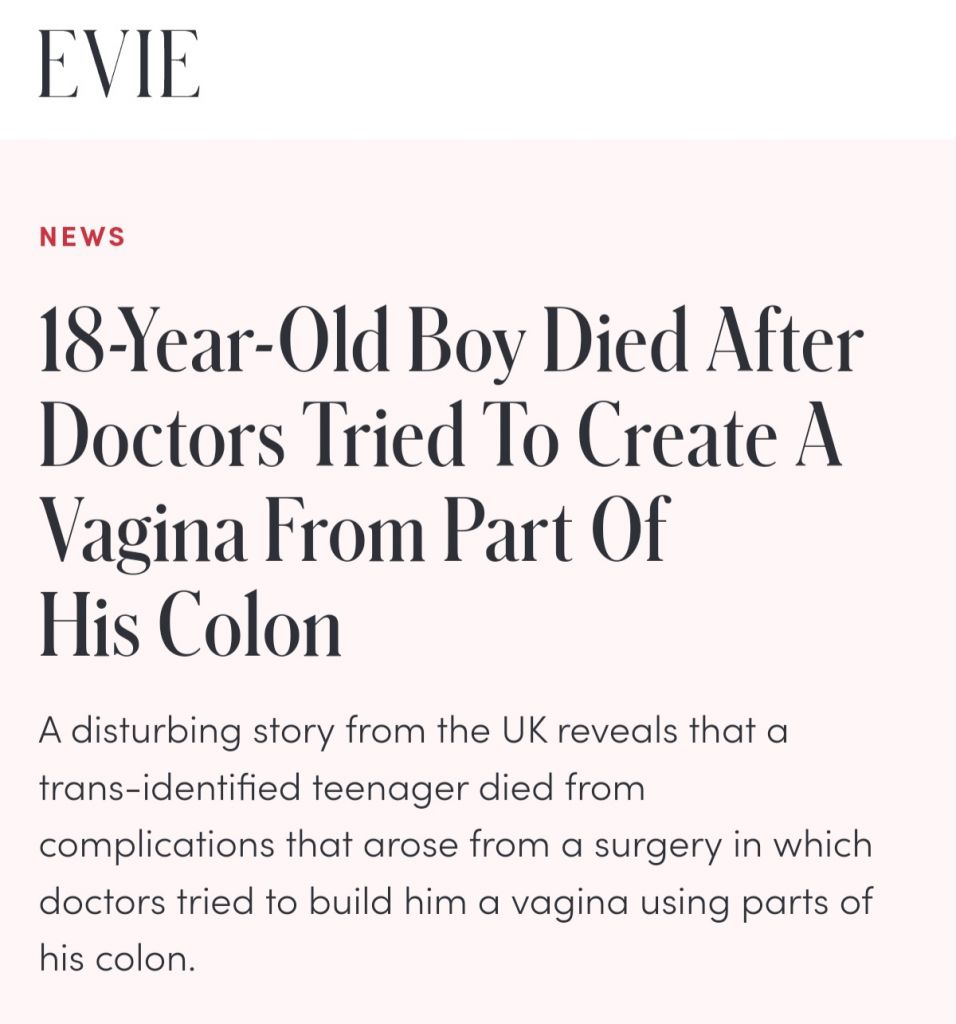
Task: Click the word 'Doctors' in the headline
Action: [162, 434]
